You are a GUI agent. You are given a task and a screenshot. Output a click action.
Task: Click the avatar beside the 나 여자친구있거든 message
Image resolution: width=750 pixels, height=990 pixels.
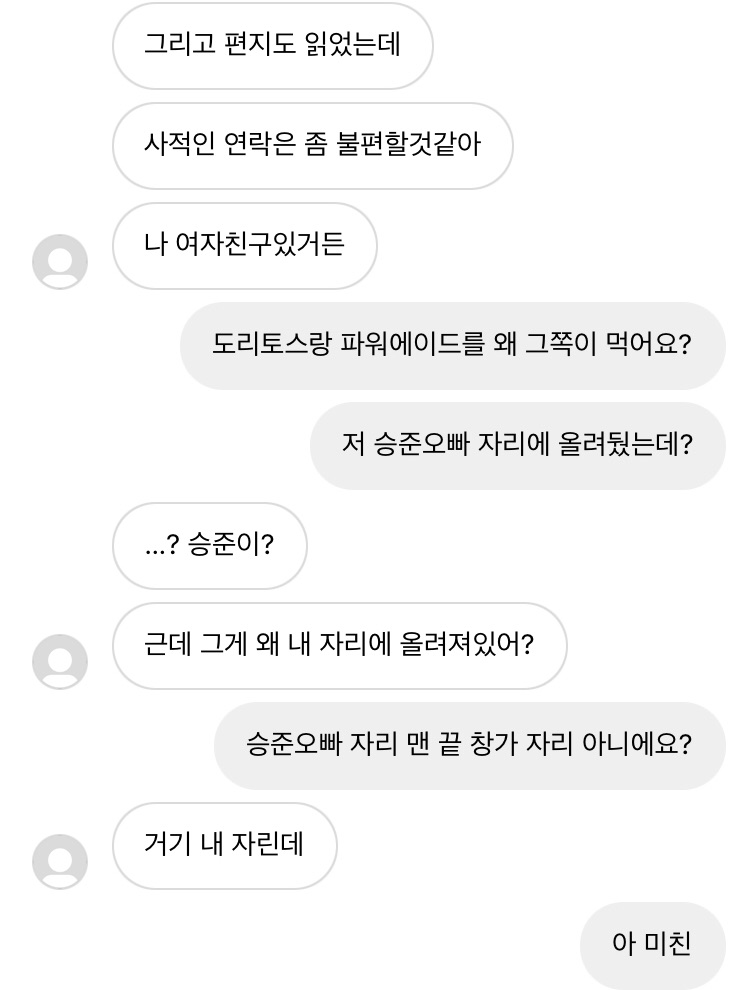pyautogui.click(x=60, y=262)
